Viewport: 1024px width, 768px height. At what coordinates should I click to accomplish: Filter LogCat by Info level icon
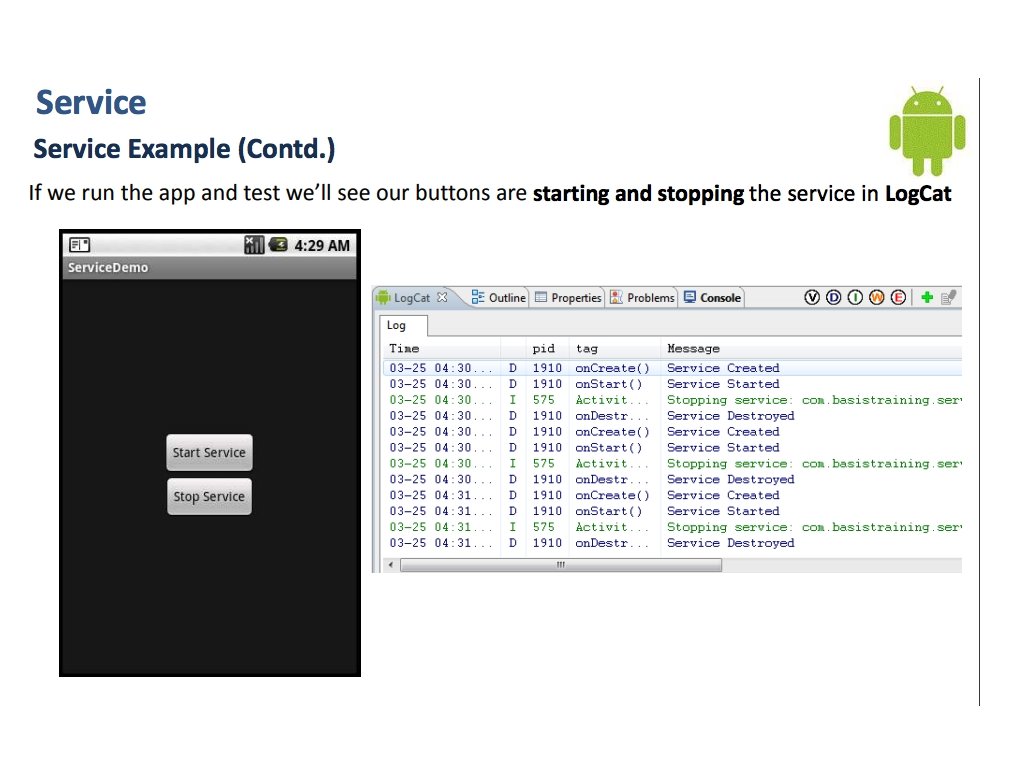coord(855,298)
